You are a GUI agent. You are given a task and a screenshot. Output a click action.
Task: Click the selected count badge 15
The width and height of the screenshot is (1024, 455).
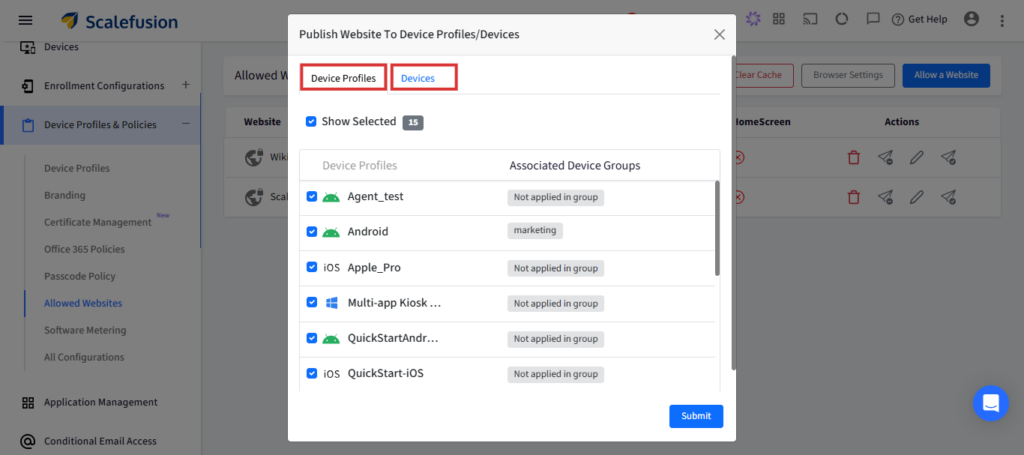click(x=413, y=123)
